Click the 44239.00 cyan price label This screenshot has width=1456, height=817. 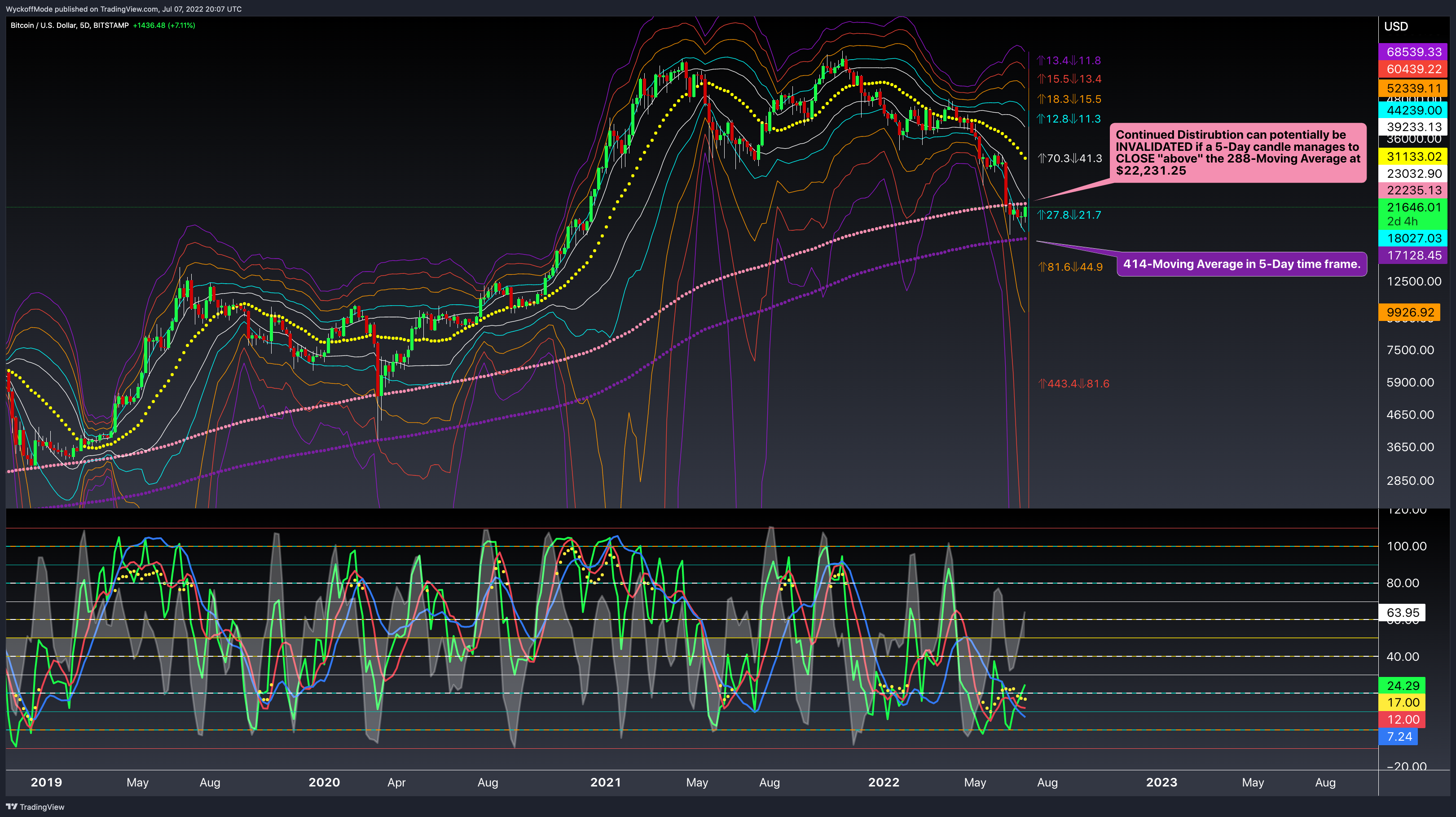[1413, 110]
